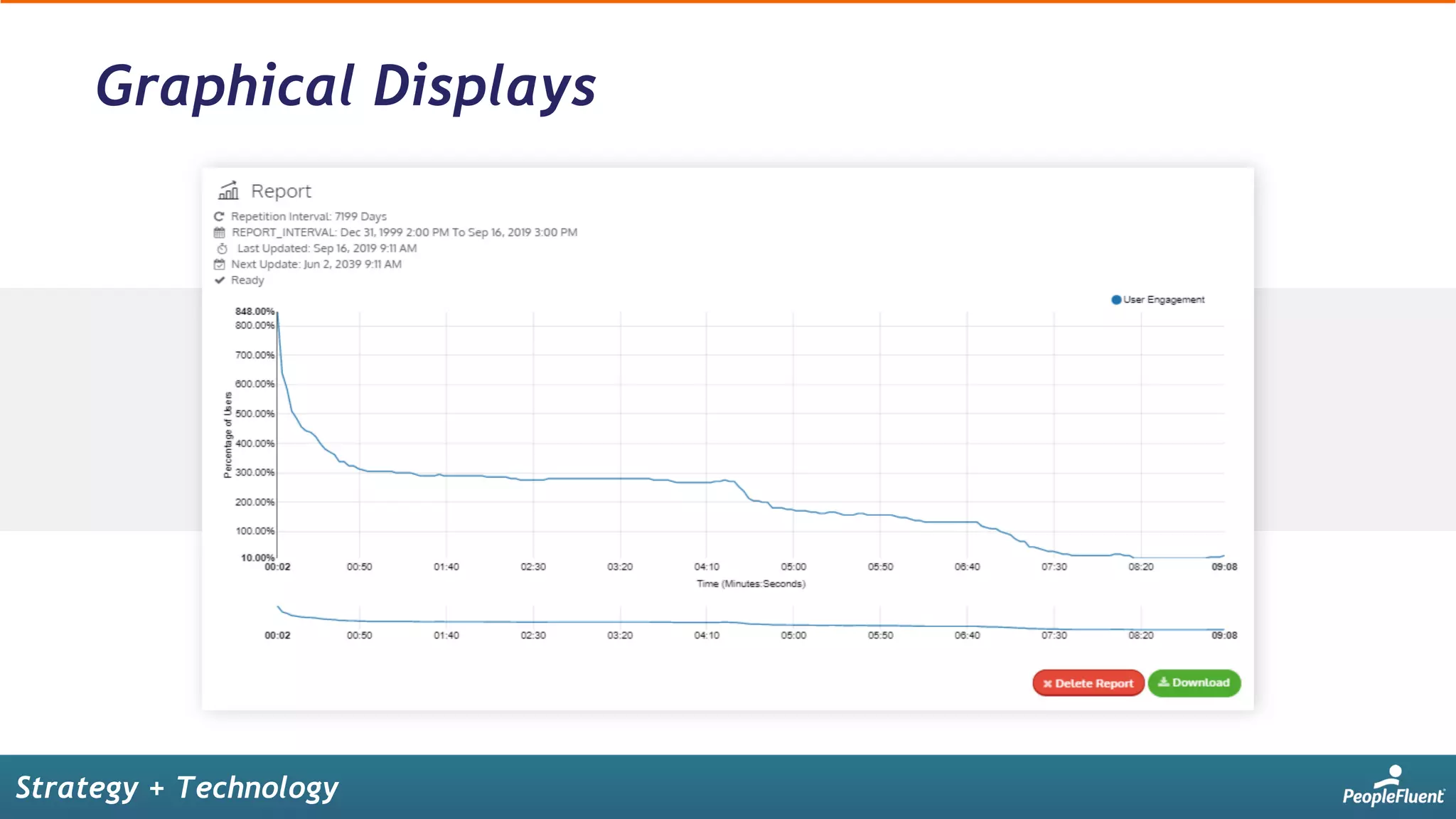
Task: Toggle the User Engagement legend dot
Action: [x=1116, y=300]
